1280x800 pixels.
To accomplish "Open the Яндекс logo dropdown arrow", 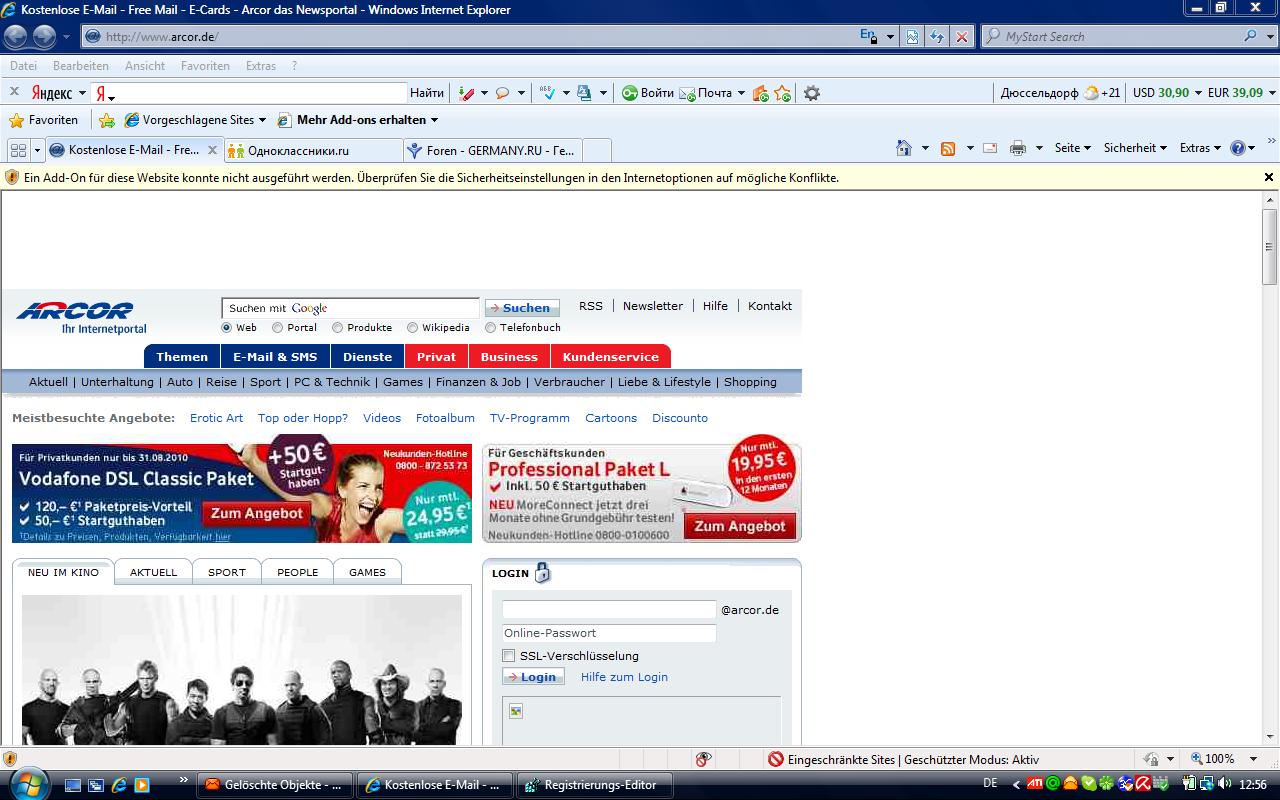I will pos(81,93).
